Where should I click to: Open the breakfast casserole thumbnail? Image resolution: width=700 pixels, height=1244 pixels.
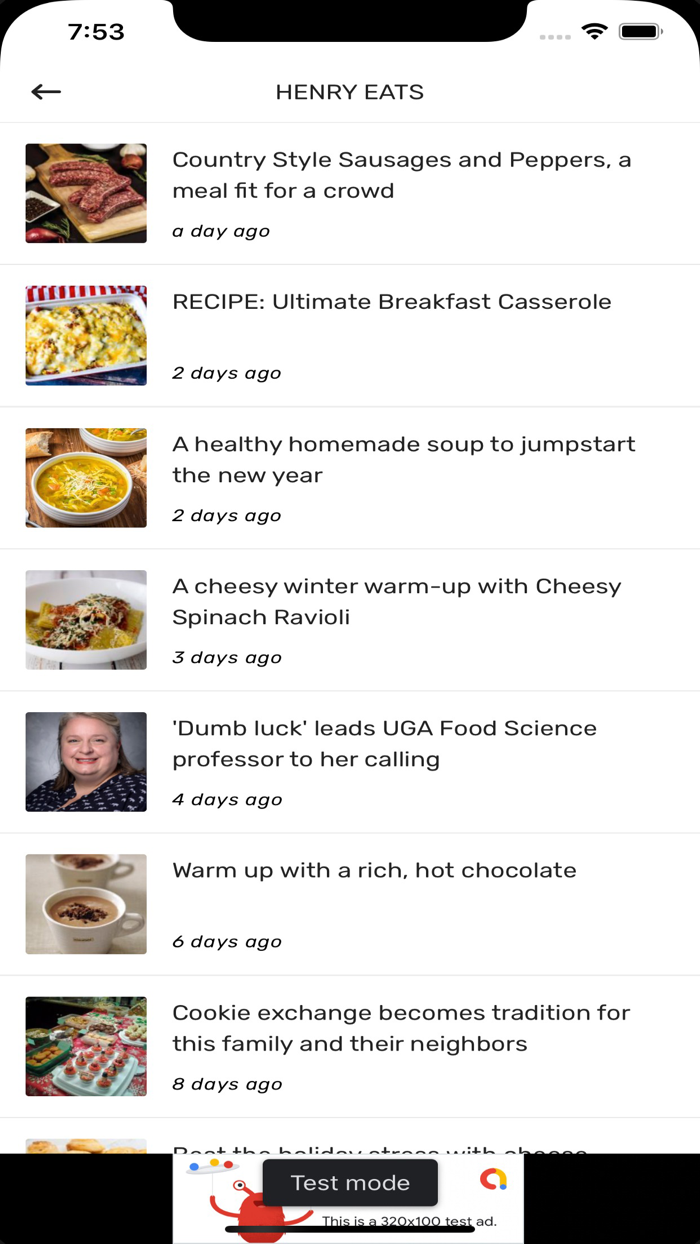click(x=86, y=335)
